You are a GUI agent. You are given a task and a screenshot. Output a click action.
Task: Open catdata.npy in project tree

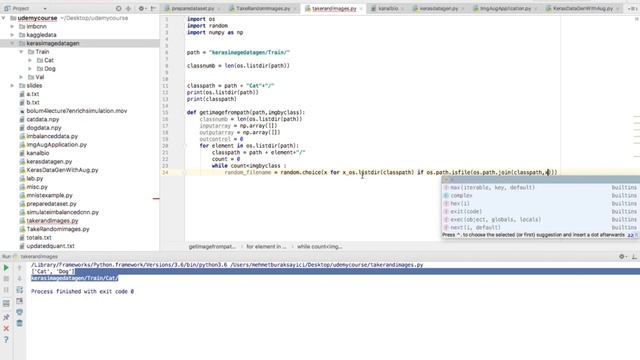tap(42, 119)
